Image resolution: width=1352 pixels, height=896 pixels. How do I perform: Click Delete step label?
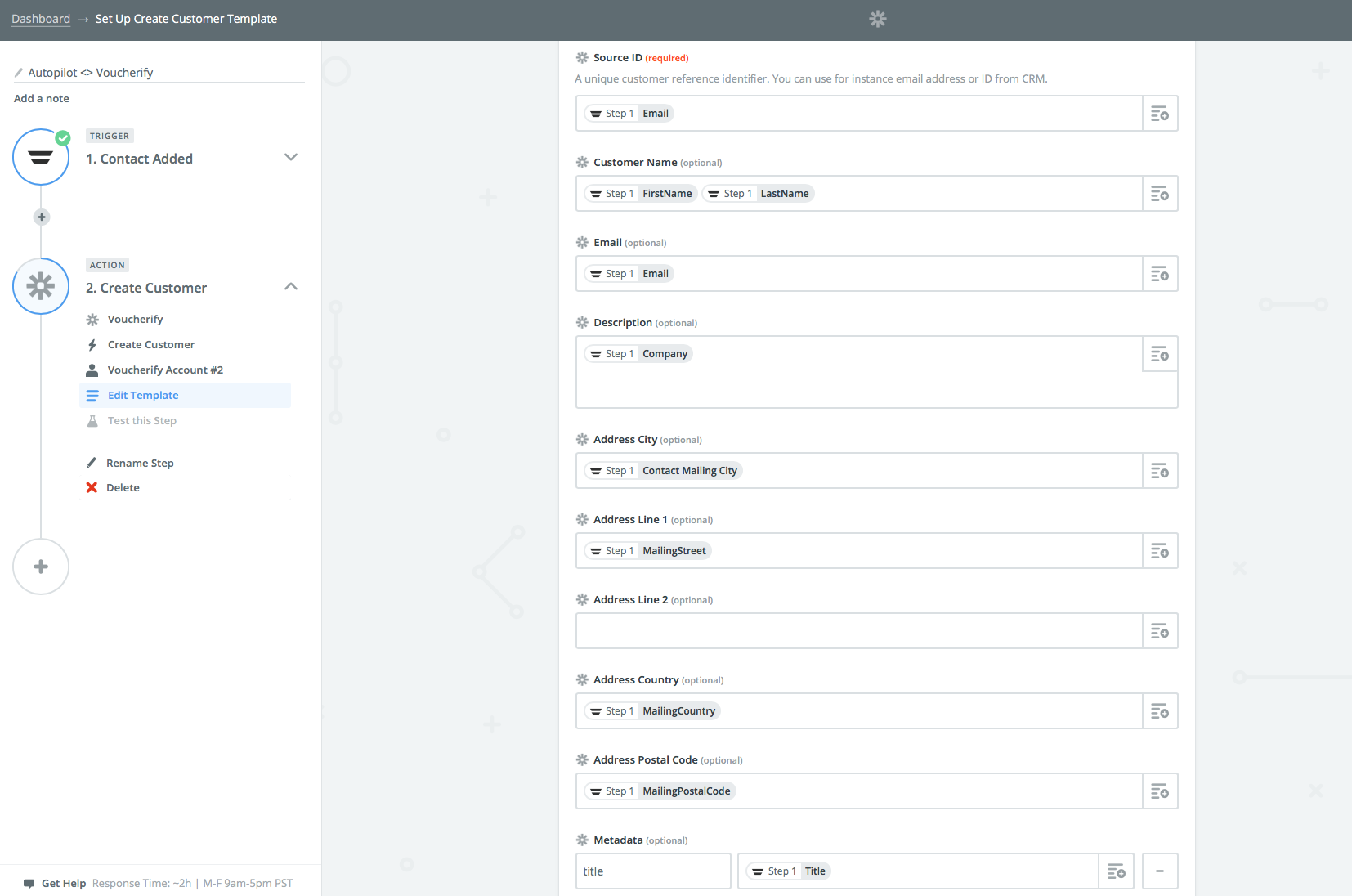point(123,487)
